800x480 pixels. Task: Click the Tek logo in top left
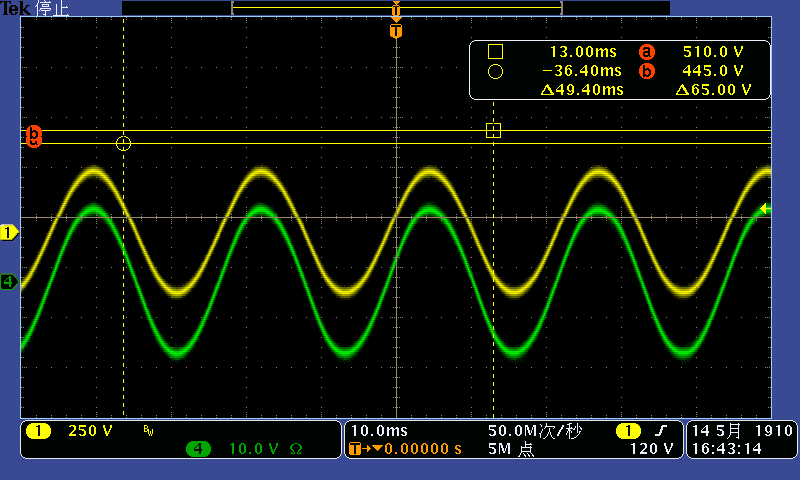point(16,8)
